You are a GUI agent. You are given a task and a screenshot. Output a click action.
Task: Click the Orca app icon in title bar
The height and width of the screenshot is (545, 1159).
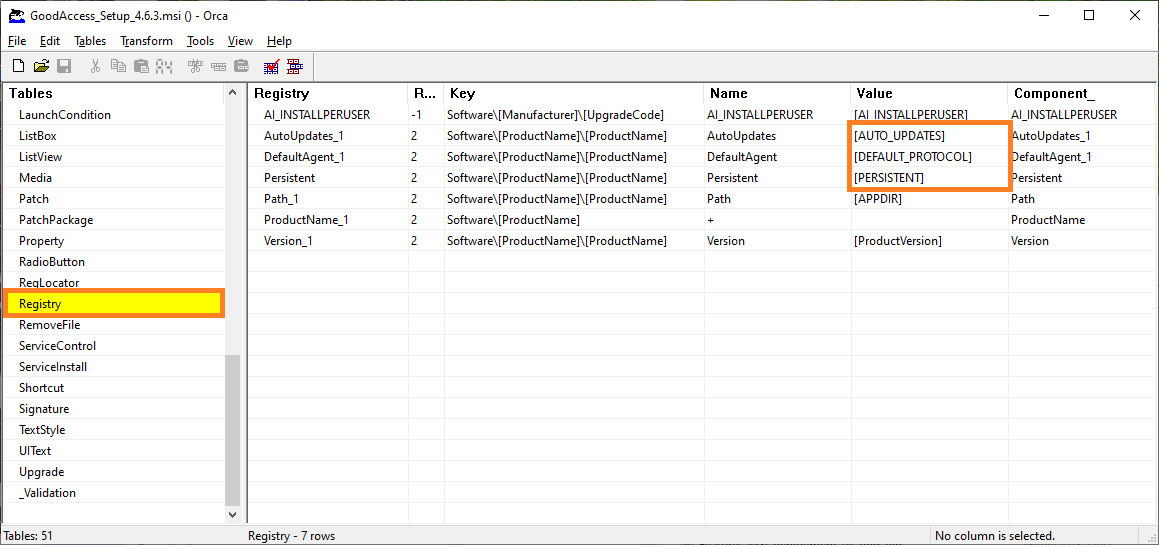click(16, 15)
